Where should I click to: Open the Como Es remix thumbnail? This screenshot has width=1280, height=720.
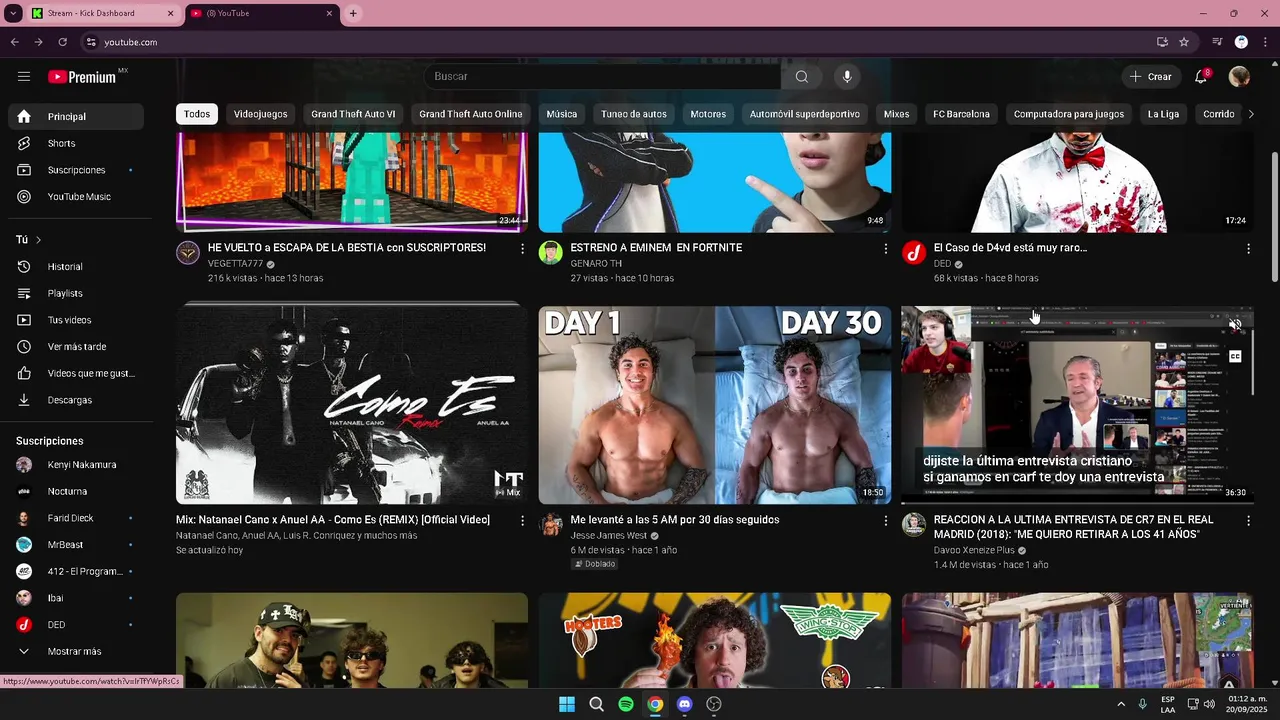pos(352,404)
